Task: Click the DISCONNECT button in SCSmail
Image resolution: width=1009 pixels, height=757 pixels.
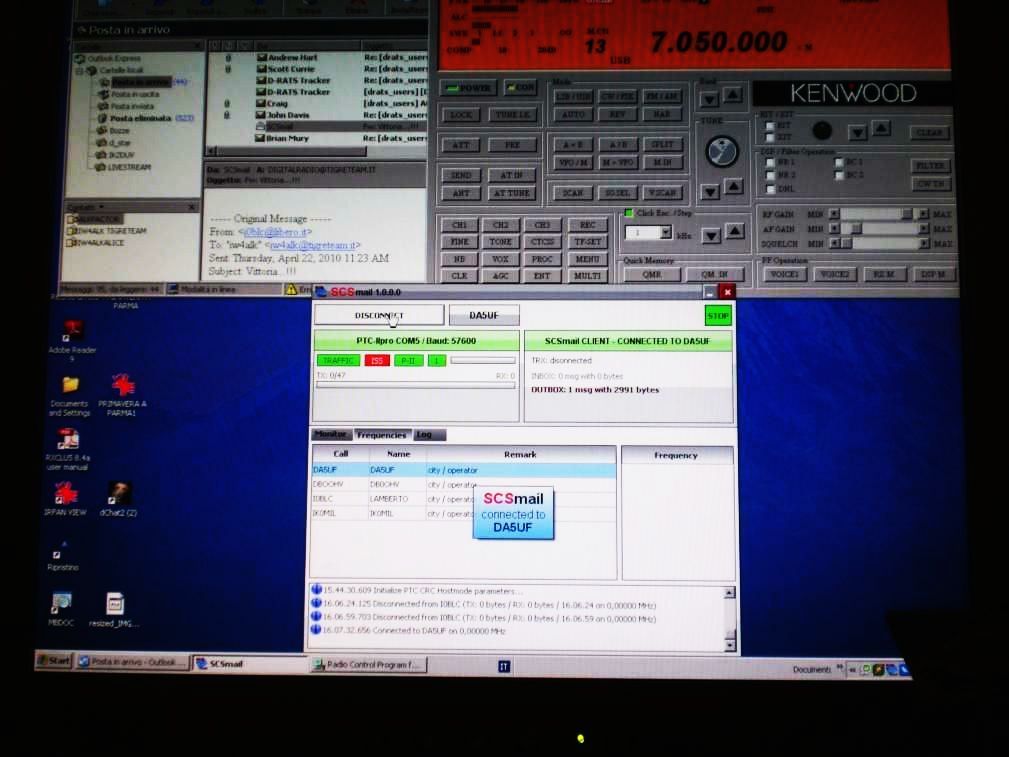Action: (x=379, y=315)
